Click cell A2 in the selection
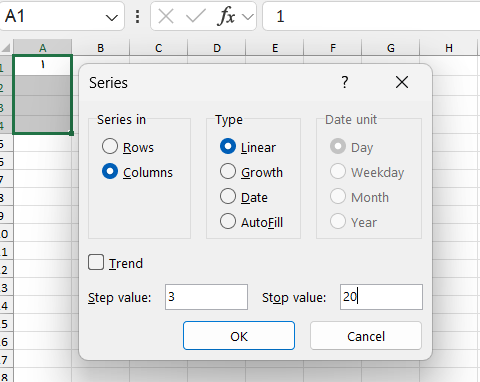The image size is (480, 382). tap(43, 86)
